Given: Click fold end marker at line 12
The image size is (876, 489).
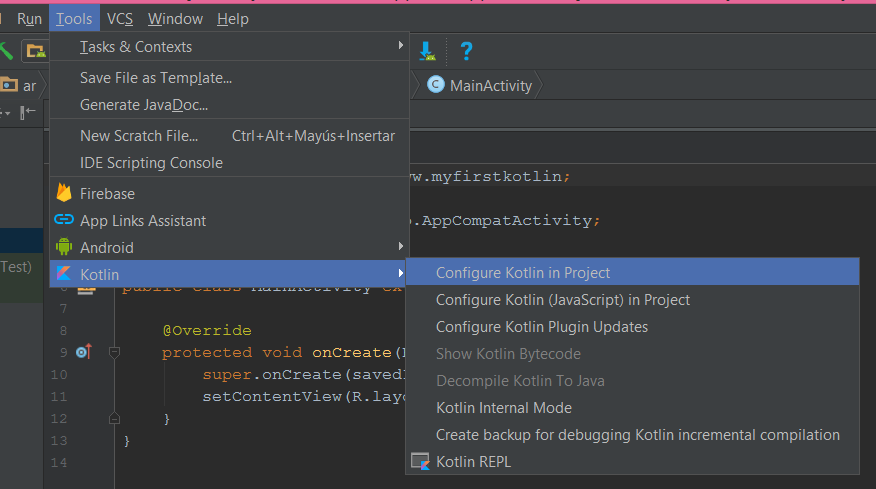Looking at the screenshot, I should (x=115, y=419).
